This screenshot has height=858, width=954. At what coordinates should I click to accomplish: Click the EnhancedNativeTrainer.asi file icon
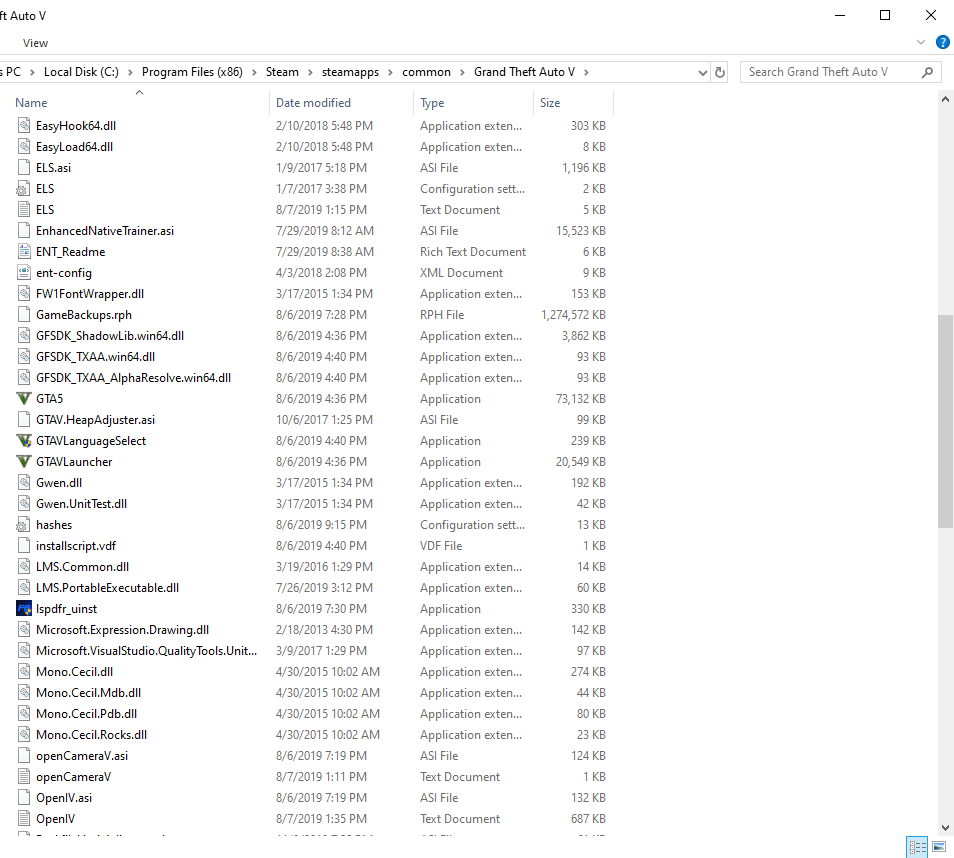[24, 231]
